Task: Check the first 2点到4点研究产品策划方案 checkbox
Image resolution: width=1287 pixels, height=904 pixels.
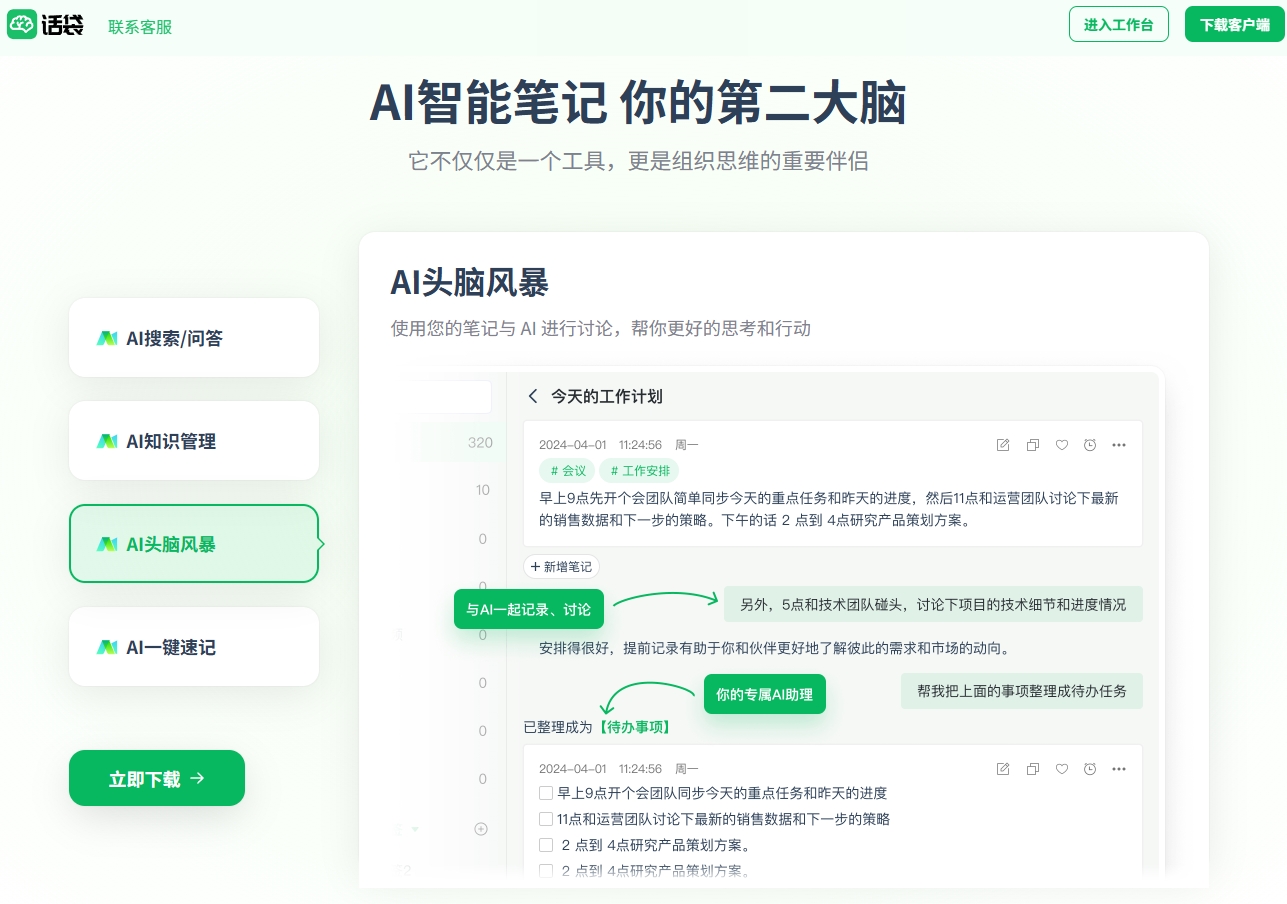Action: click(x=546, y=845)
